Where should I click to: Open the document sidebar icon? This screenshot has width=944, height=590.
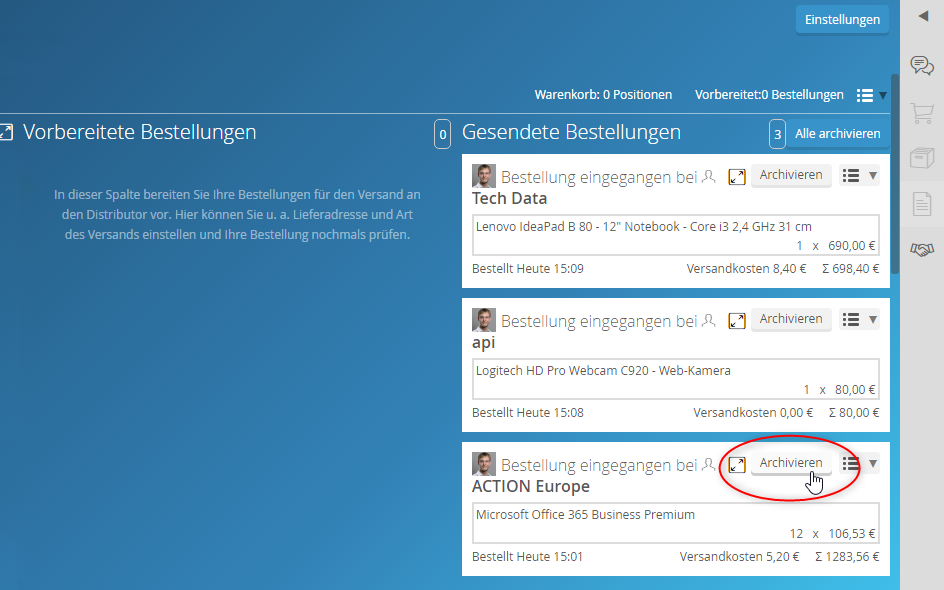click(922, 204)
